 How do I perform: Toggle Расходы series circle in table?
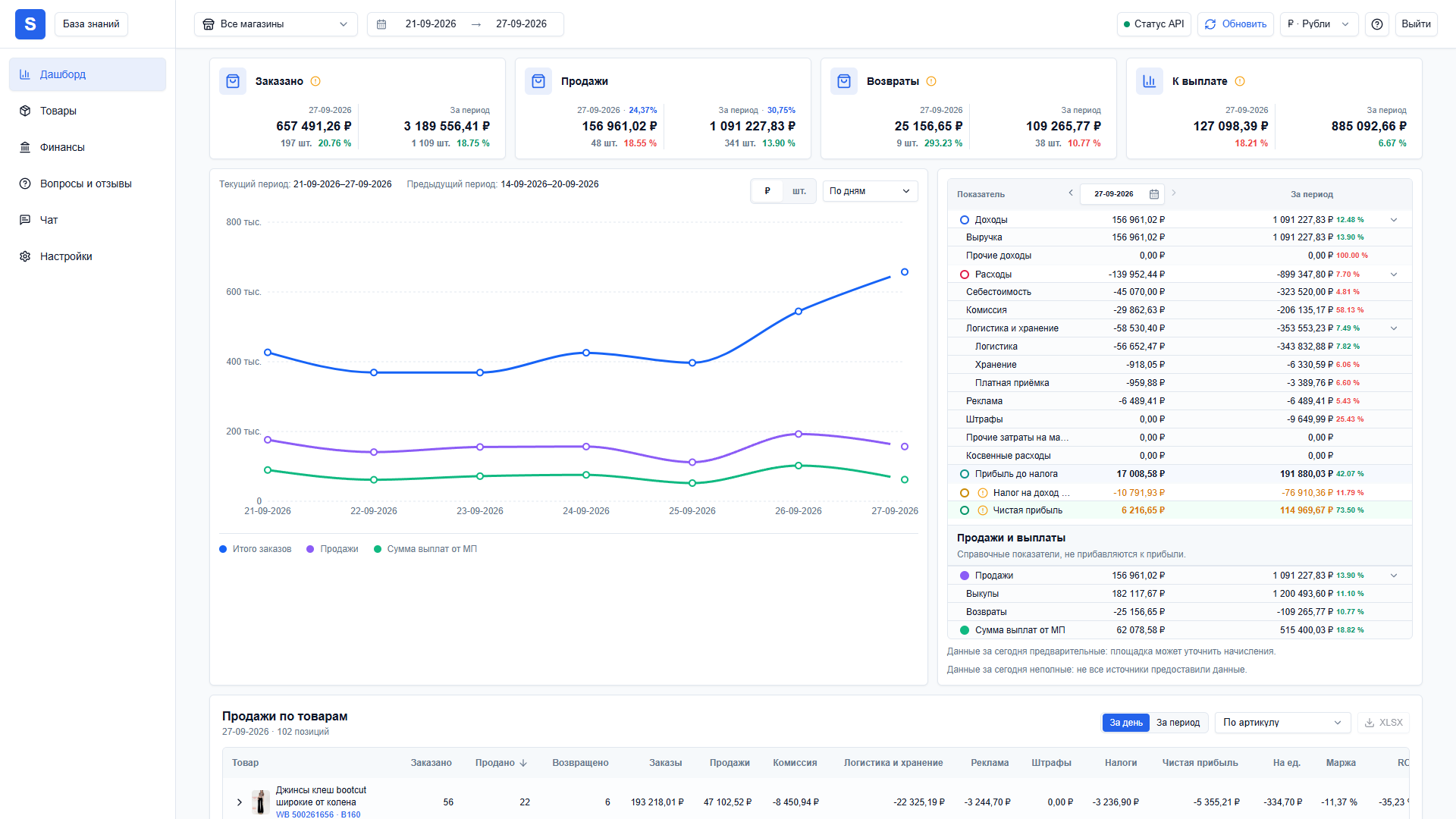pyautogui.click(x=965, y=275)
